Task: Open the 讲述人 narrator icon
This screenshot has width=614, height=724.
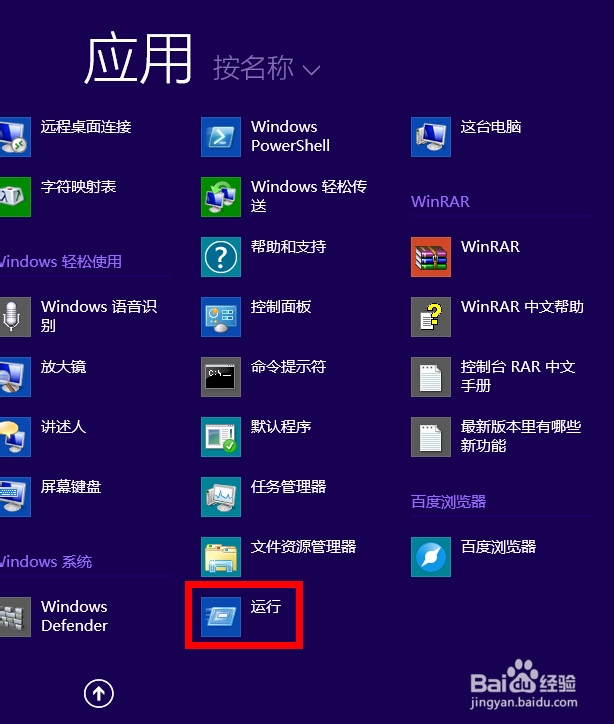Action: pos(15,437)
